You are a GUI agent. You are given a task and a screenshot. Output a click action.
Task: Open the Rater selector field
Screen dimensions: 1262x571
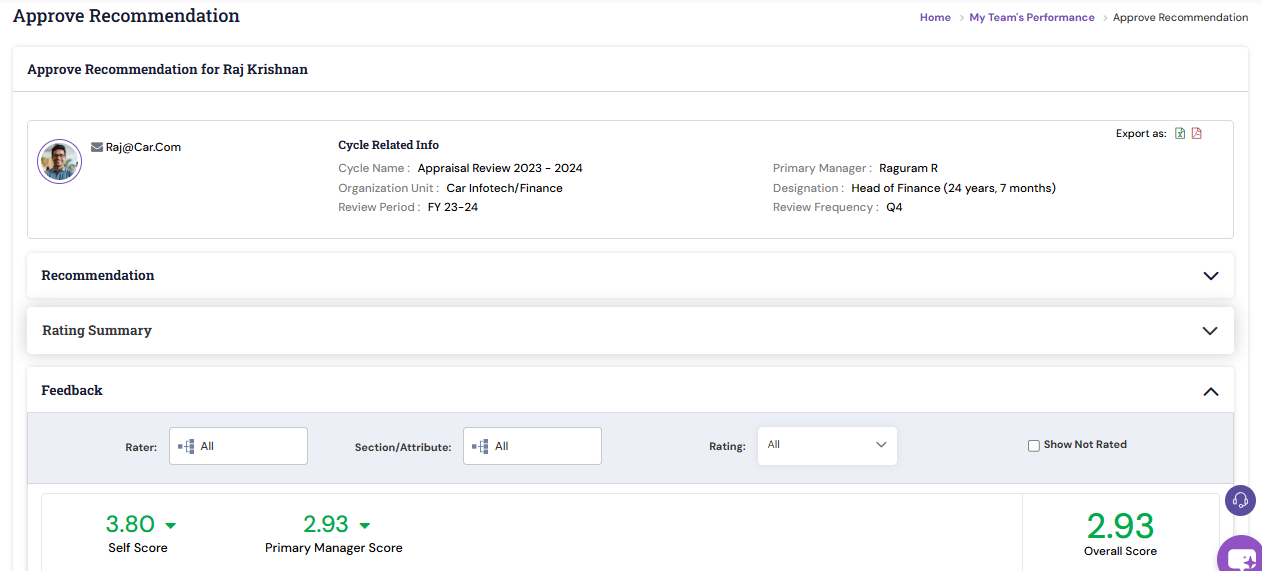tap(238, 446)
